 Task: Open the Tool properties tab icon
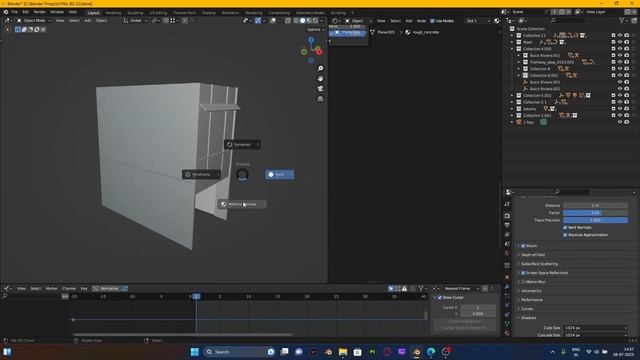coord(507,204)
